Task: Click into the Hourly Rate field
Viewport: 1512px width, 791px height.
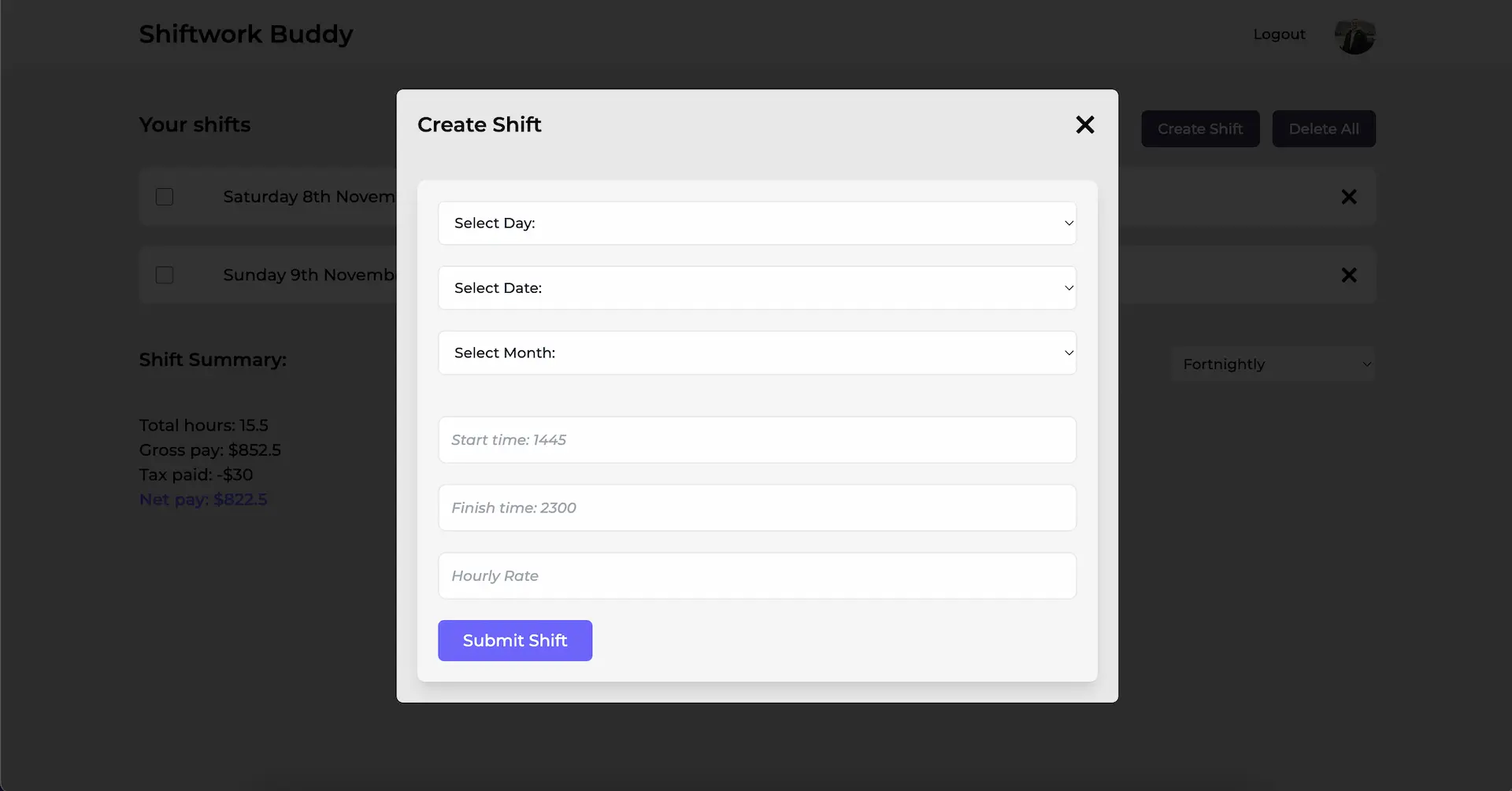Action: [757, 576]
